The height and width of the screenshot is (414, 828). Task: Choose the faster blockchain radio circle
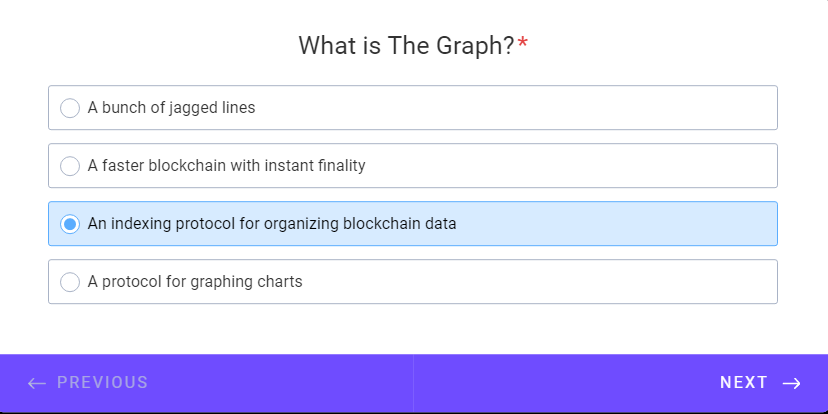pyautogui.click(x=70, y=166)
